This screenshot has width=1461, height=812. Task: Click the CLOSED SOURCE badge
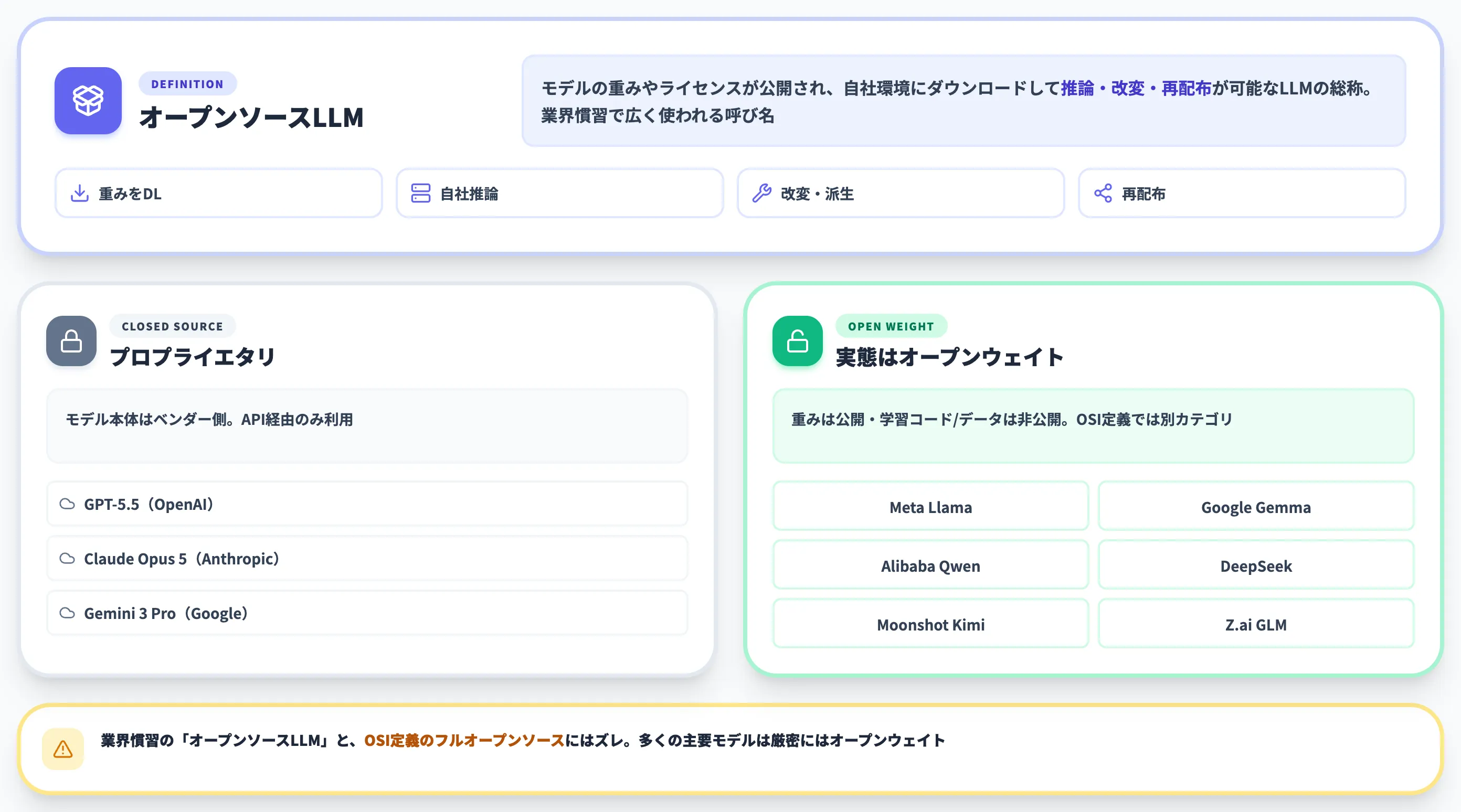pos(173,326)
